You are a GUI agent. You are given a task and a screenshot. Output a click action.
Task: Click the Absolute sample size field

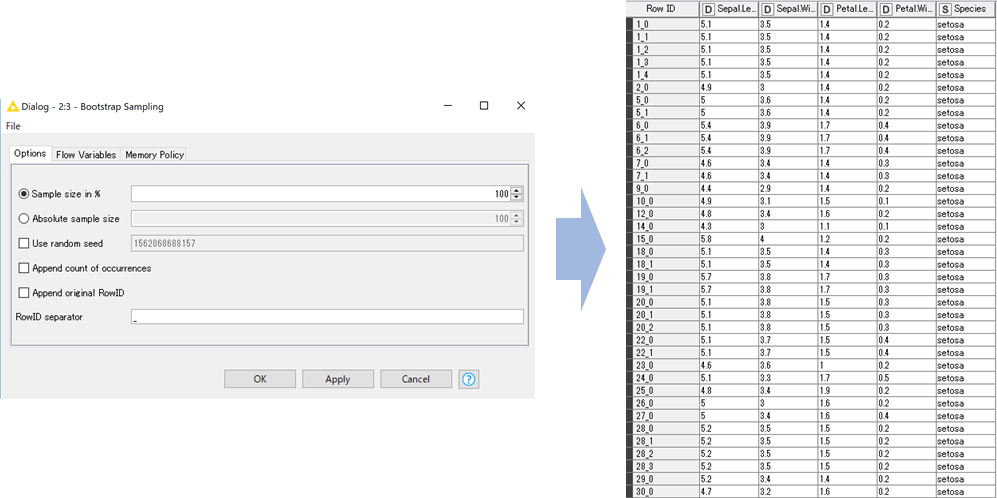(321, 219)
